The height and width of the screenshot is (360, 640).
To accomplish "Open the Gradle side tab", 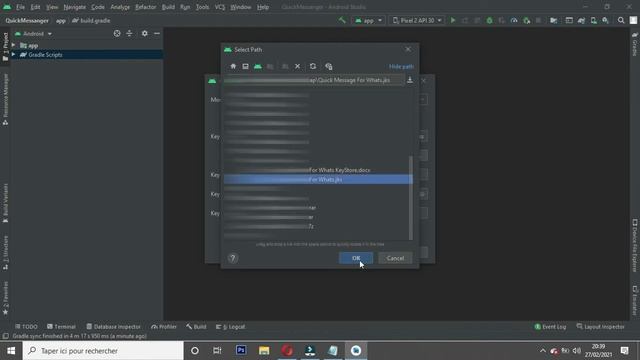I will tap(635, 44).
